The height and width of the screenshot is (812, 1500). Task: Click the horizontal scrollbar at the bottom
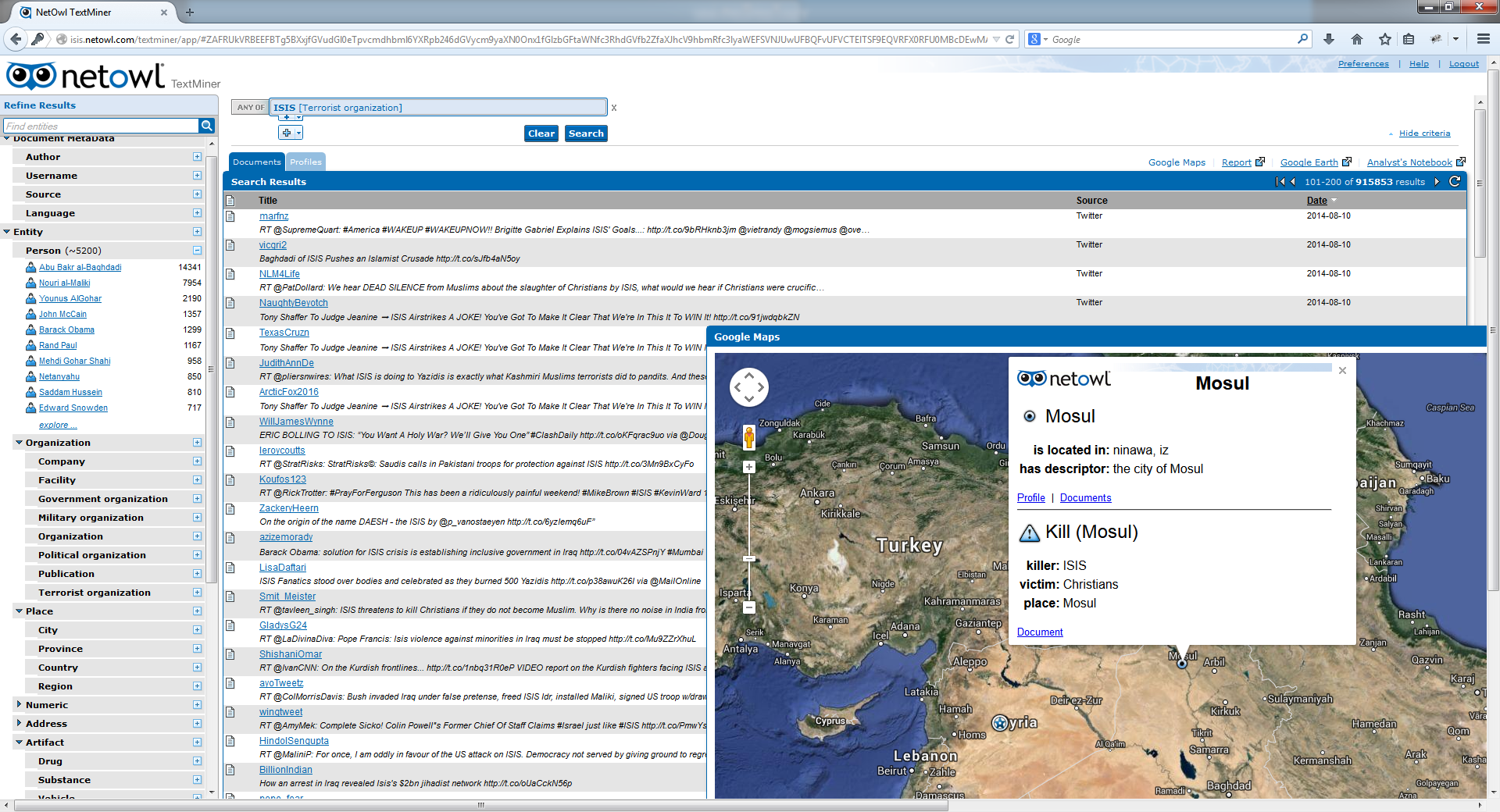point(481,805)
